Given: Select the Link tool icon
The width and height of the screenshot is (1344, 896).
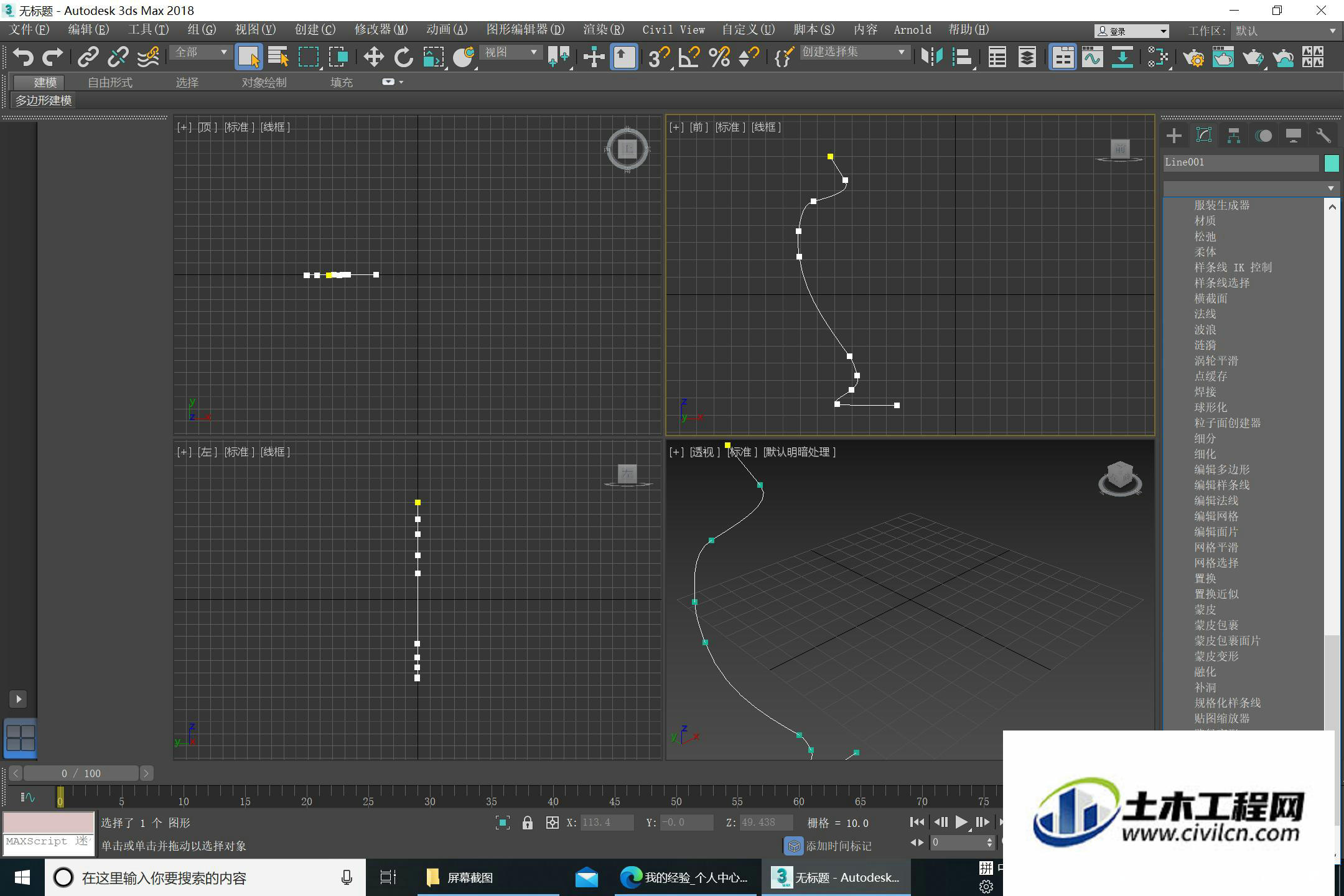Looking at the screenshot, I should 88,57.
